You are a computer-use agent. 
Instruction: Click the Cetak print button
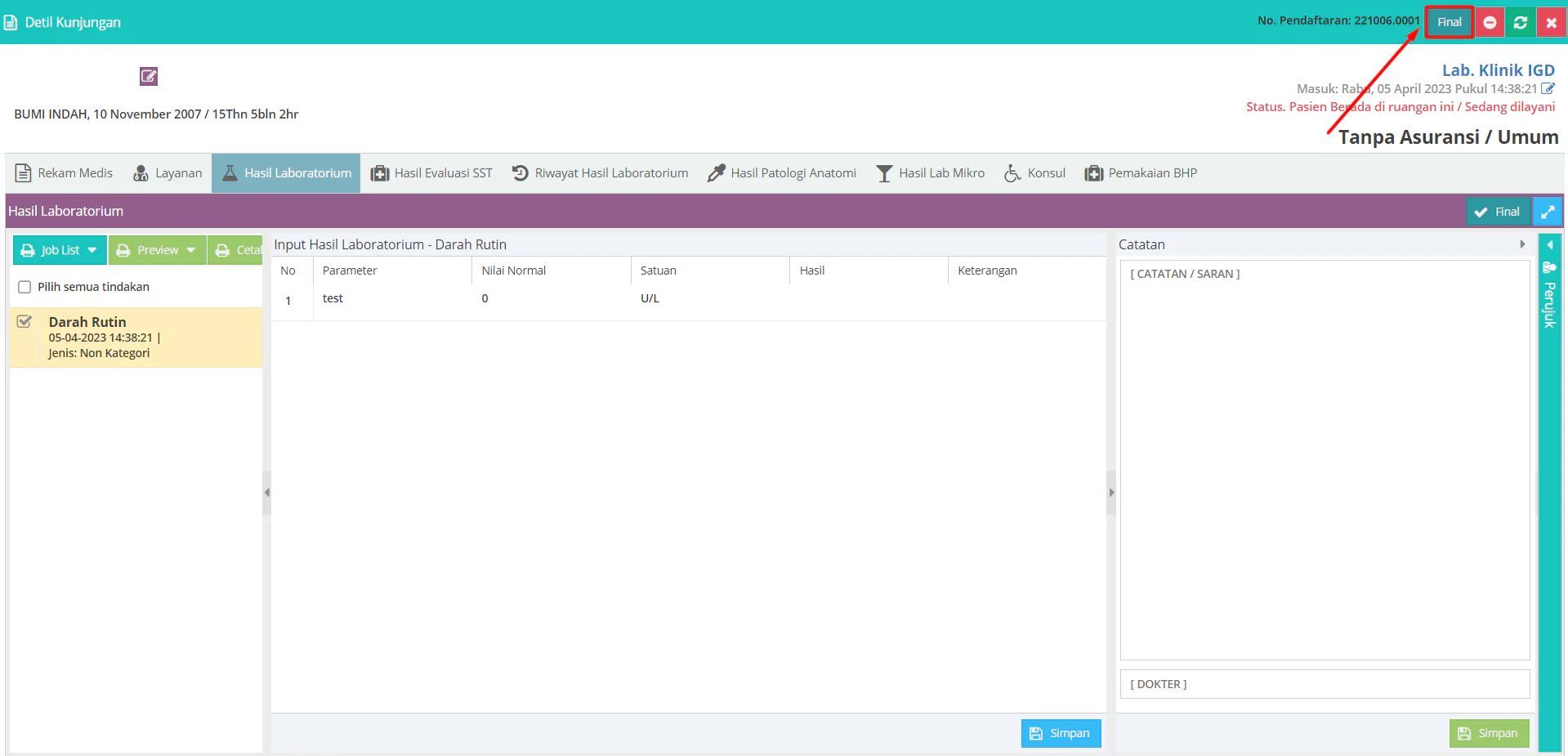pos(237,250)
